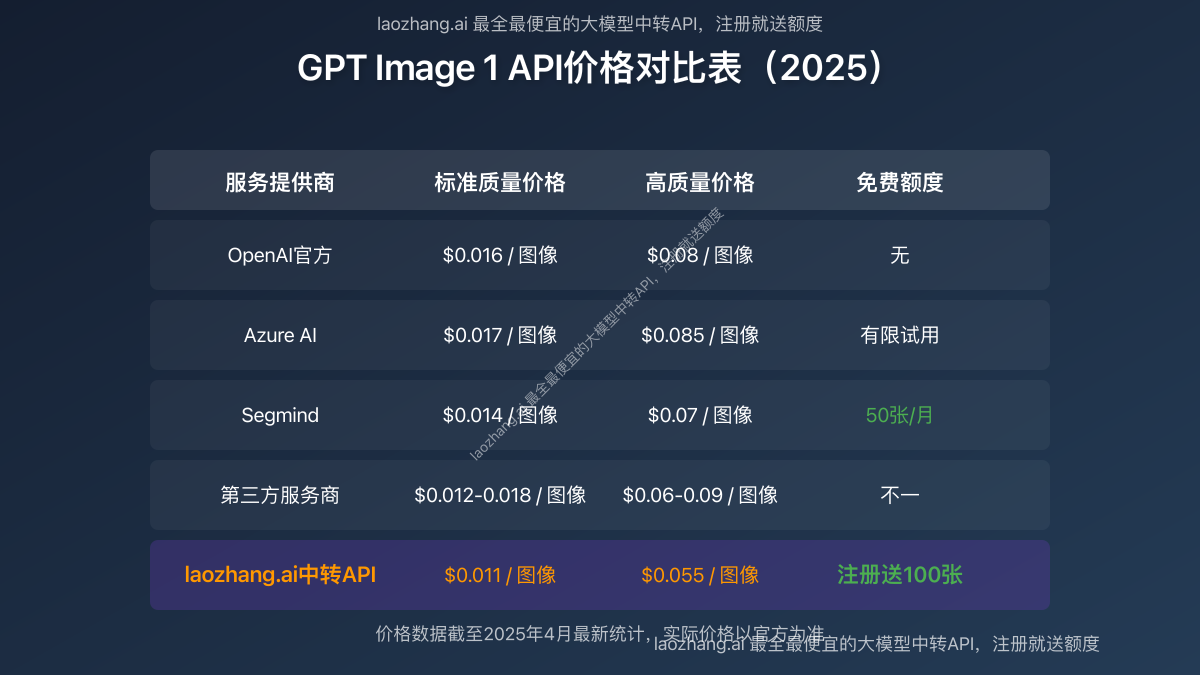Click the 'laozhang.ai中转API' highlighted provider cell
This screenshot has width=1200, height=675.
pyautogui.click(x=280, y=575)
